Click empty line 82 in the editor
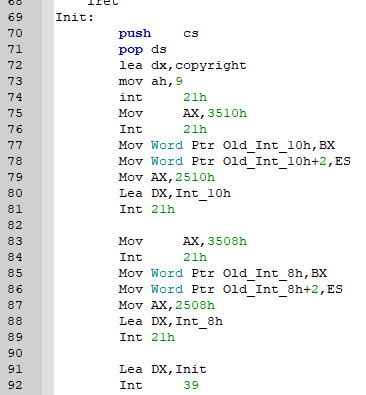Screen dimensions: 366x395 210,225
